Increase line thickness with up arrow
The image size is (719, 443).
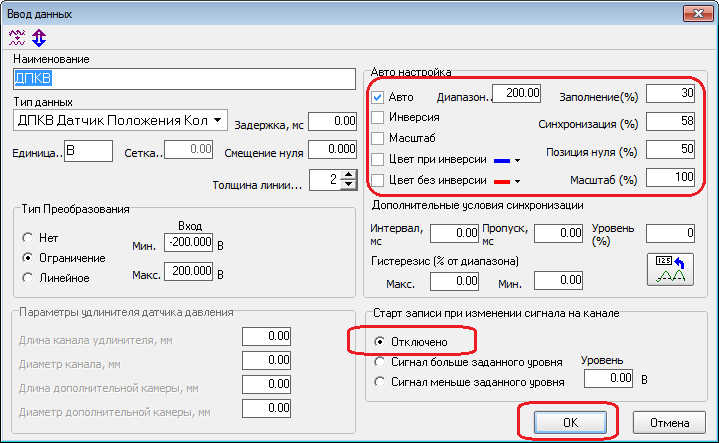[349, 175]
